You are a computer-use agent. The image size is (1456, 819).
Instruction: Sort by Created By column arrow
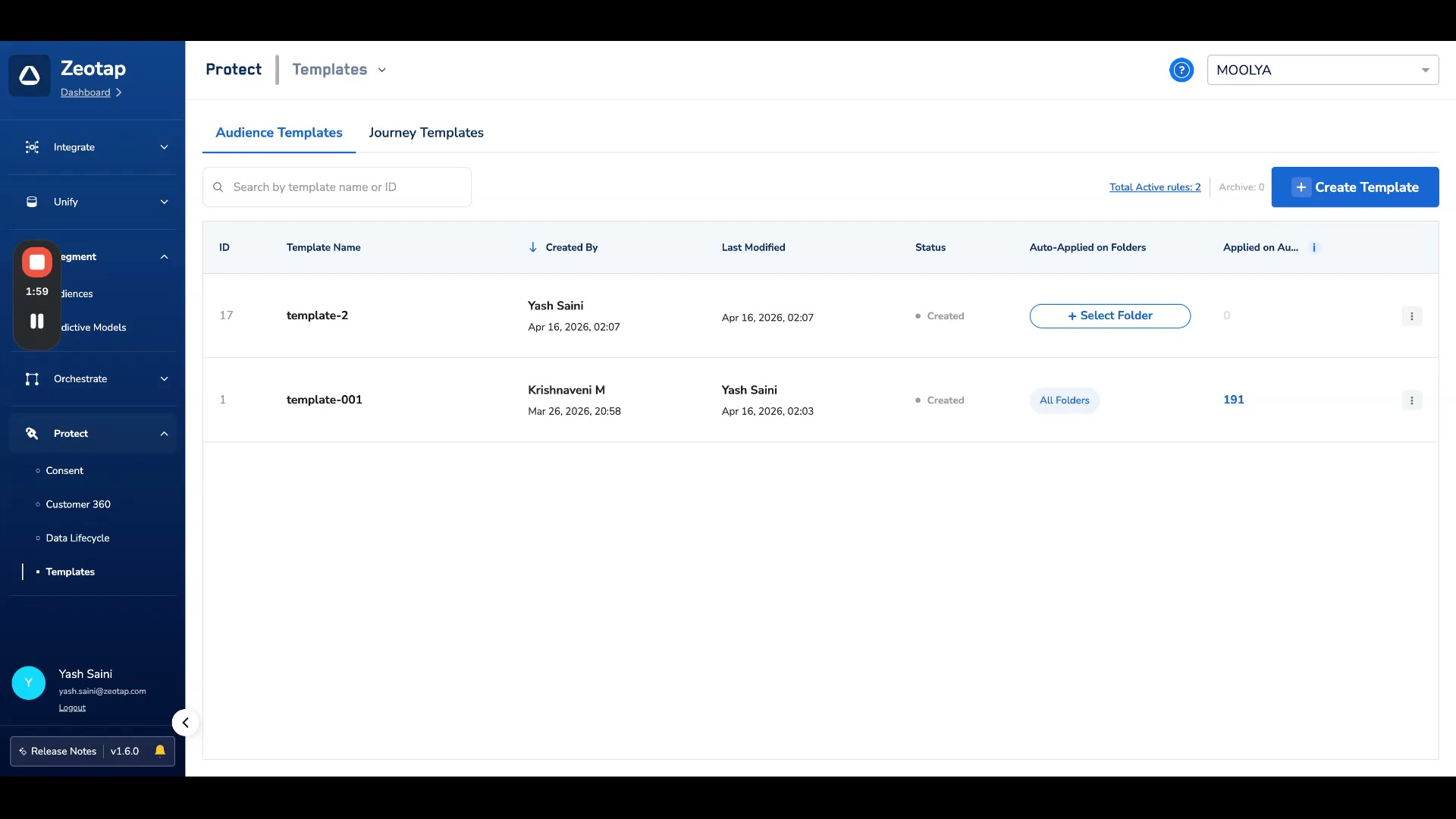[x=533, y=247]
